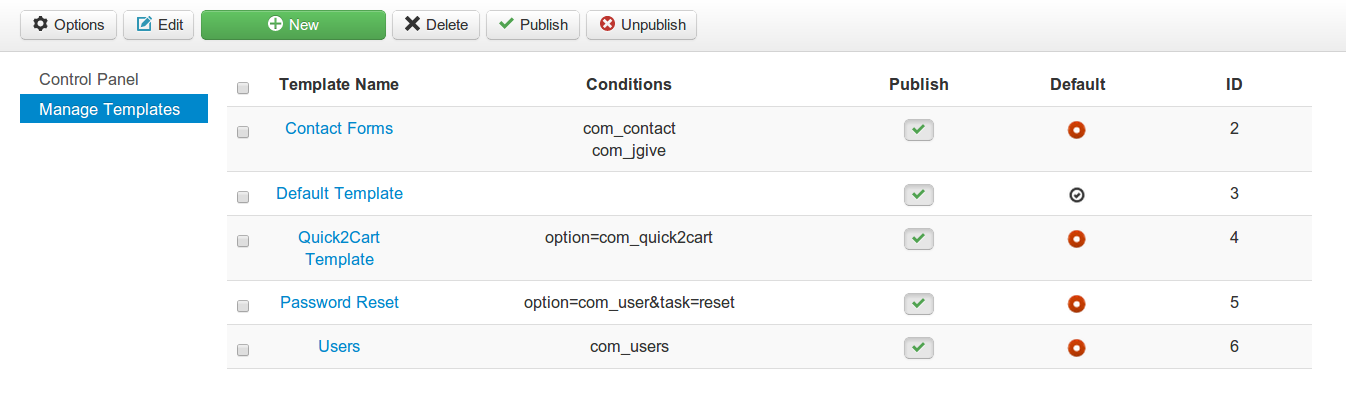Image resolution: width=1346 pixels, height=407 pixels.
Task: Open the Password Reset template link
Action: coord(339,302)
